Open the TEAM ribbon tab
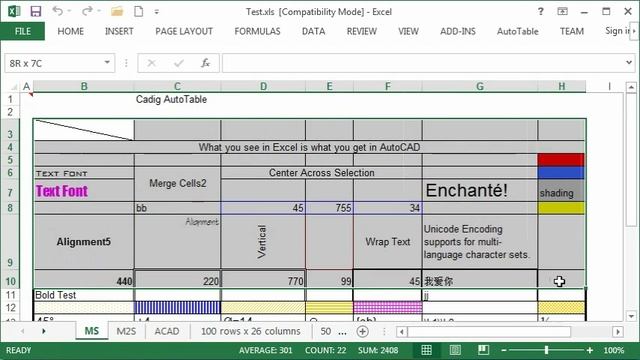Image resolution: width=640 pixels, height=360 pixels. tap(571, 31)
